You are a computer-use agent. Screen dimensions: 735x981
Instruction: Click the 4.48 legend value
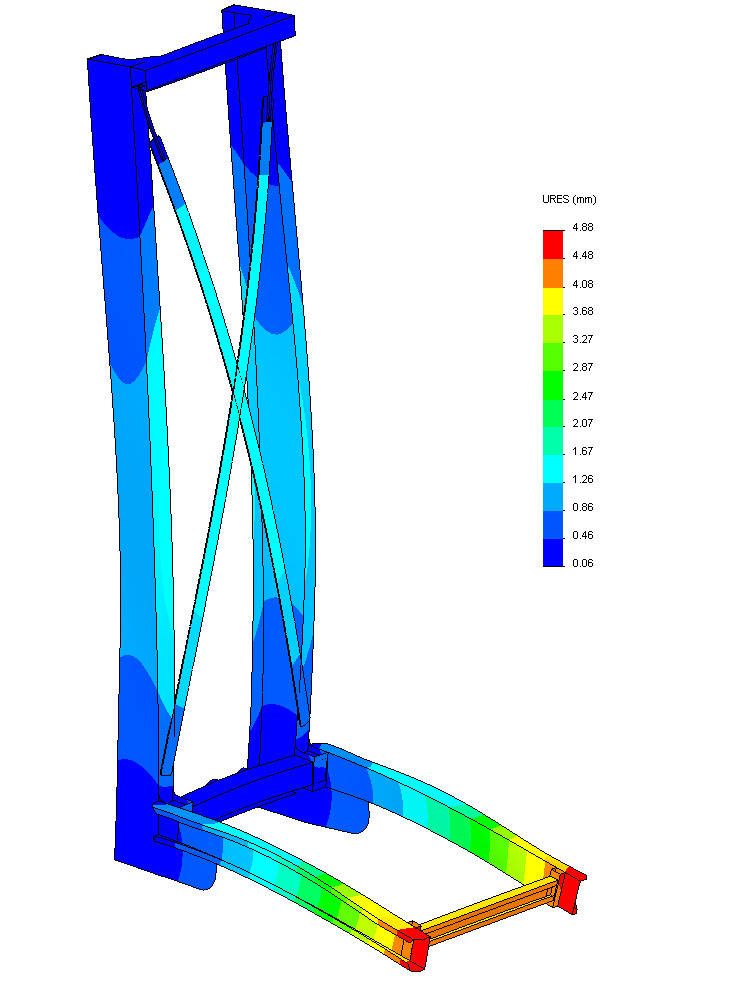(582, 255)
